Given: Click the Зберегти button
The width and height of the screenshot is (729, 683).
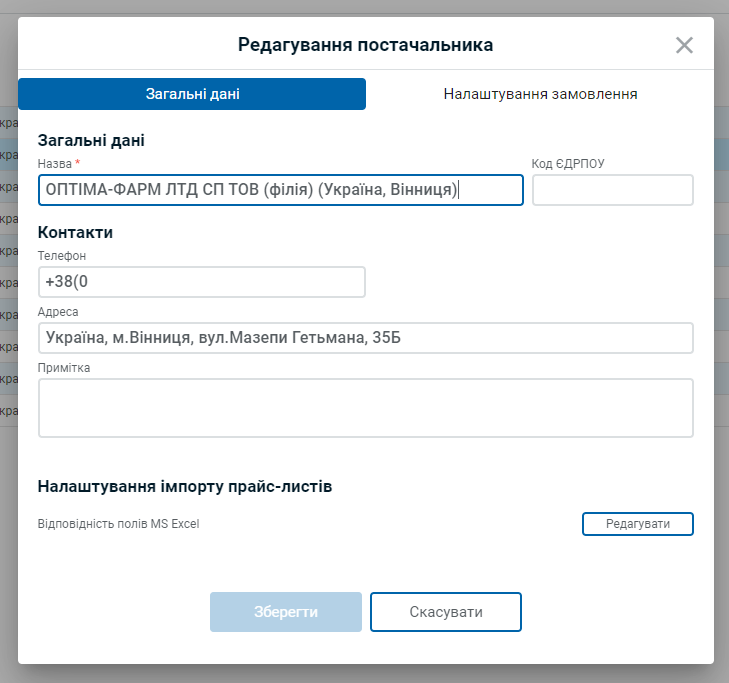Looking at the screenshot, I should (x=286, y=612).
